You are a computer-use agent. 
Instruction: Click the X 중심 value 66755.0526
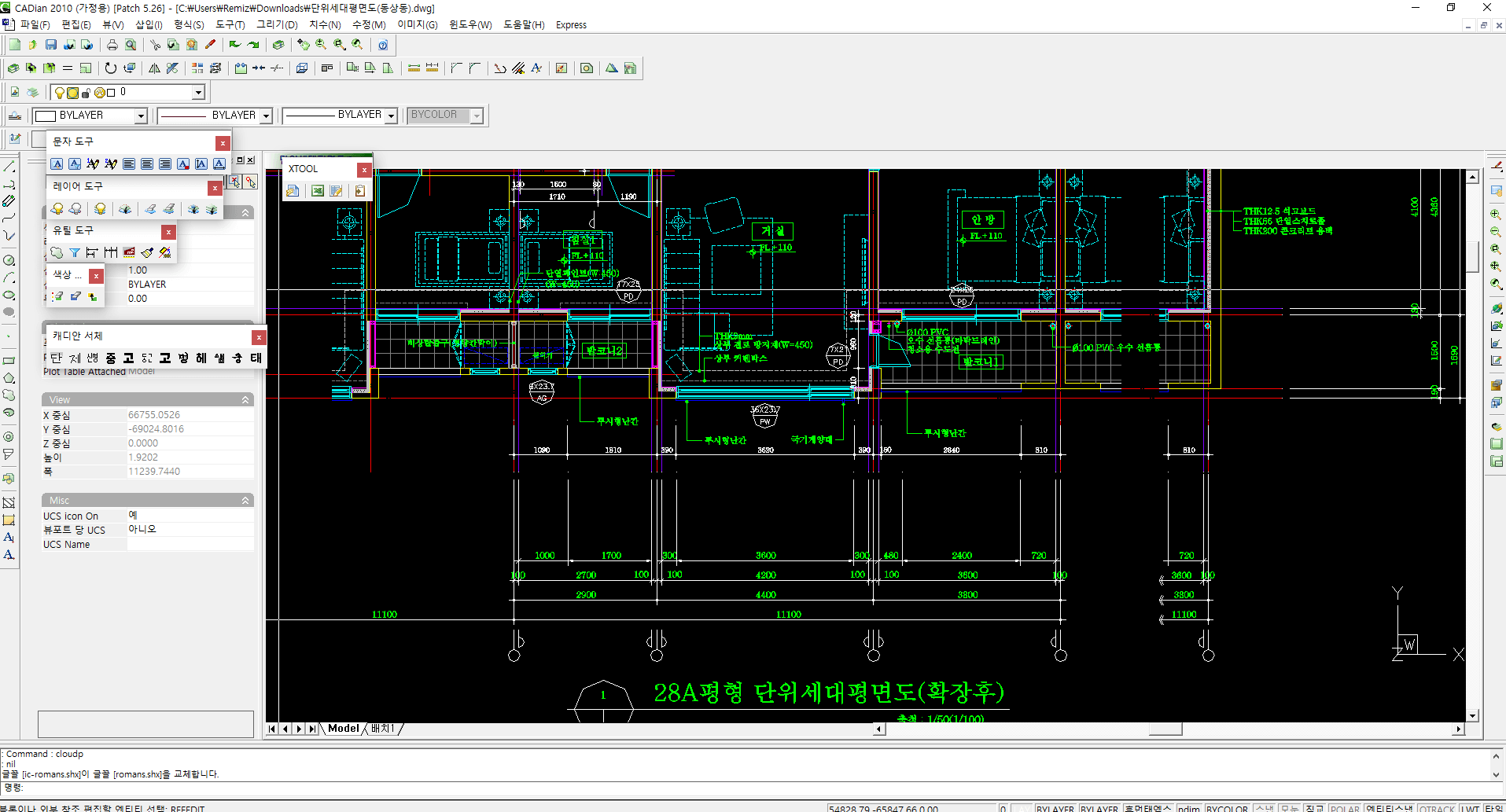point(154,415)
